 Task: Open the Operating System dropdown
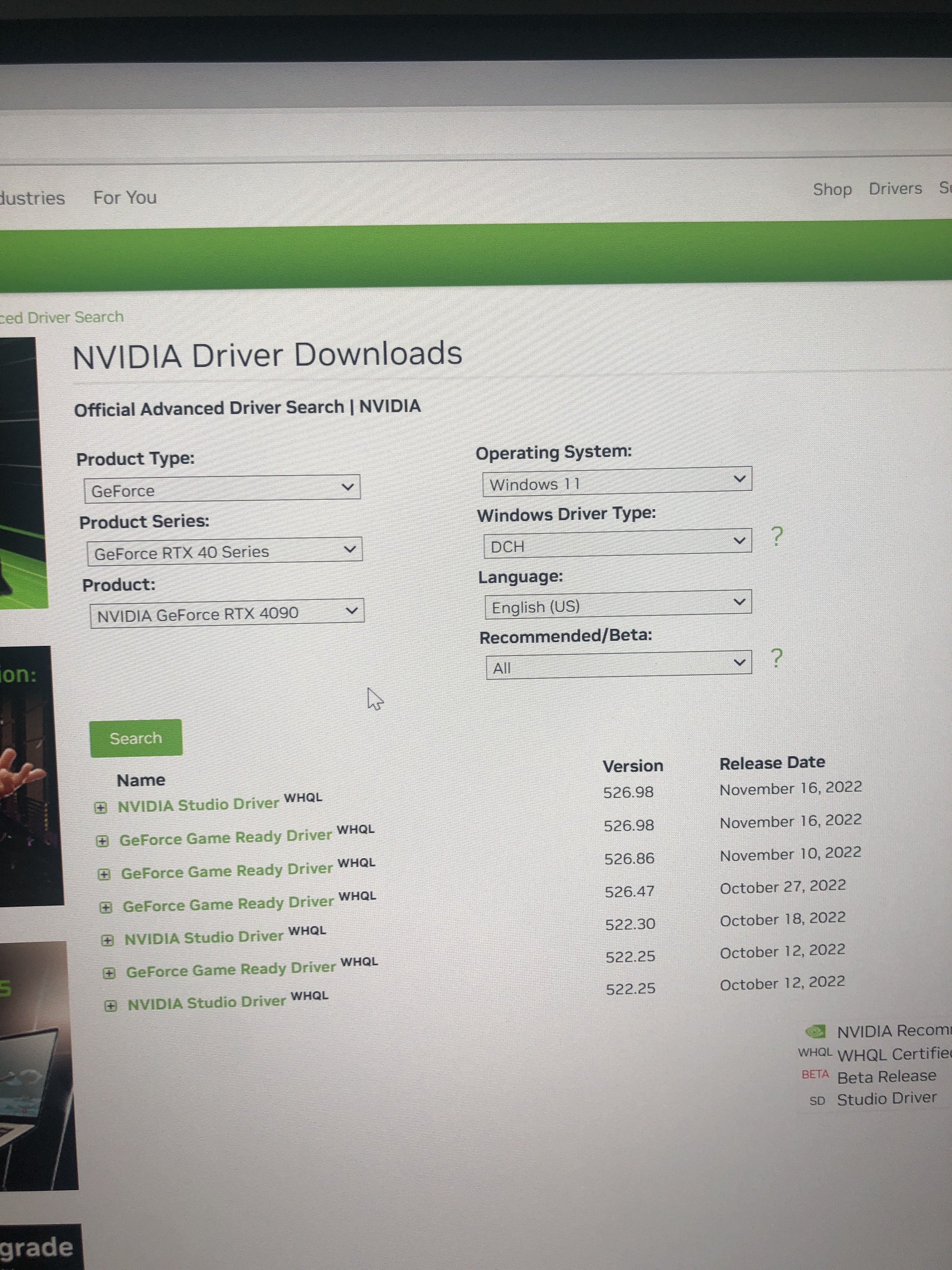617,481
